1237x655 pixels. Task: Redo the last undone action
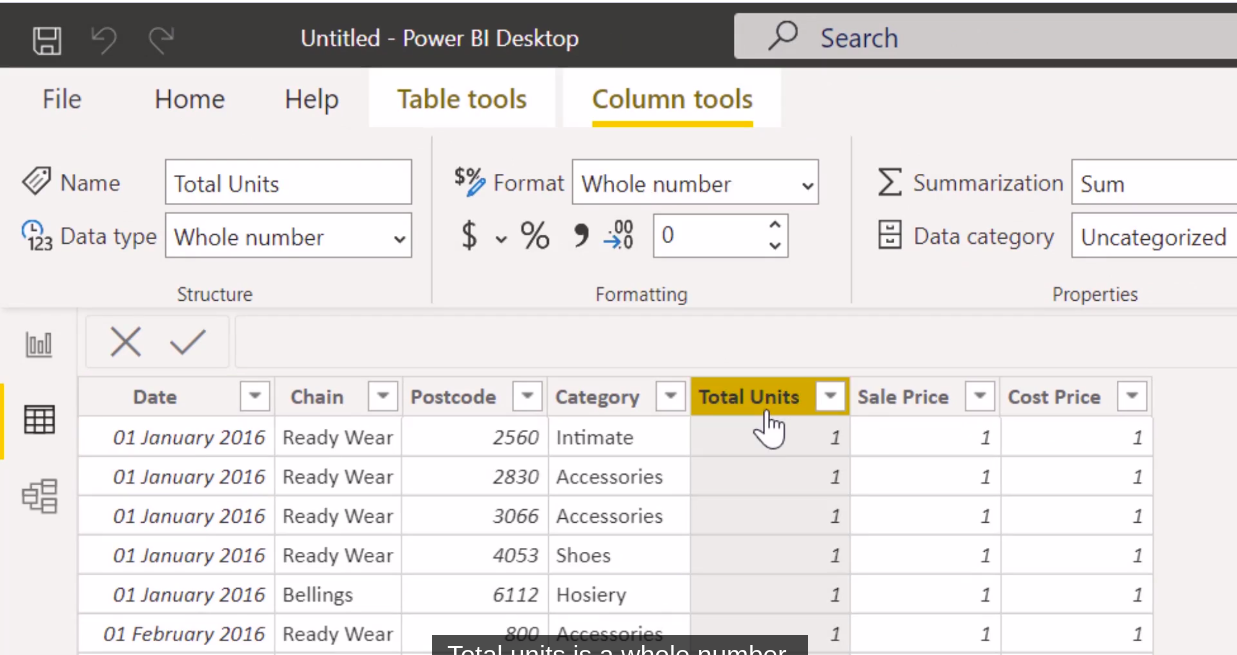coord(160,40)
